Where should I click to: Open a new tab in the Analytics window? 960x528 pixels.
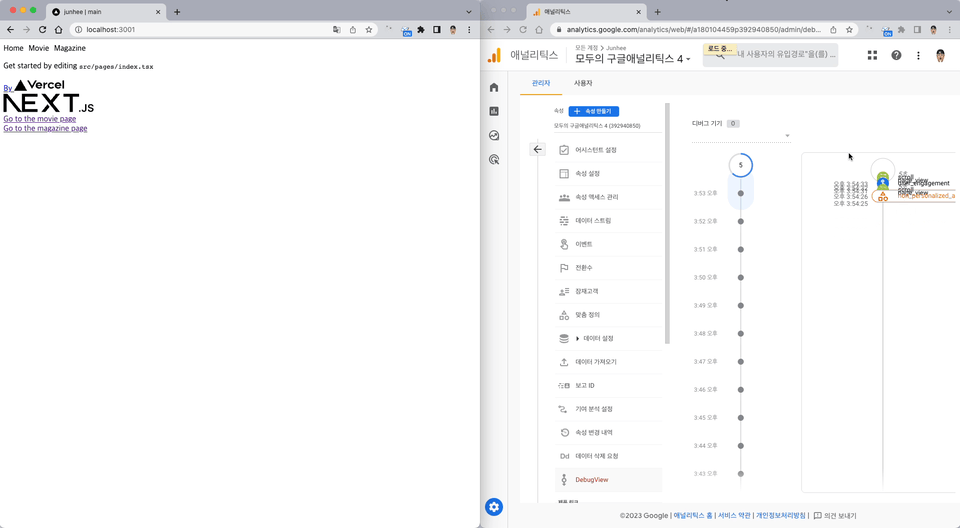(658, 12)
